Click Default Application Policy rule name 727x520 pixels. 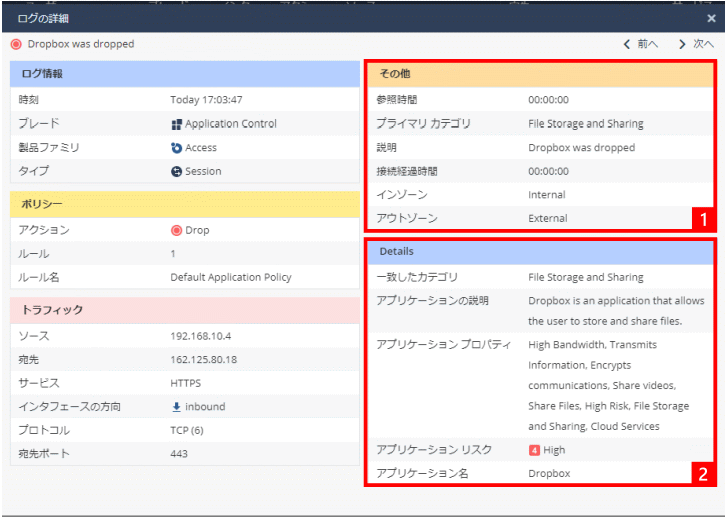coord(231,277)
